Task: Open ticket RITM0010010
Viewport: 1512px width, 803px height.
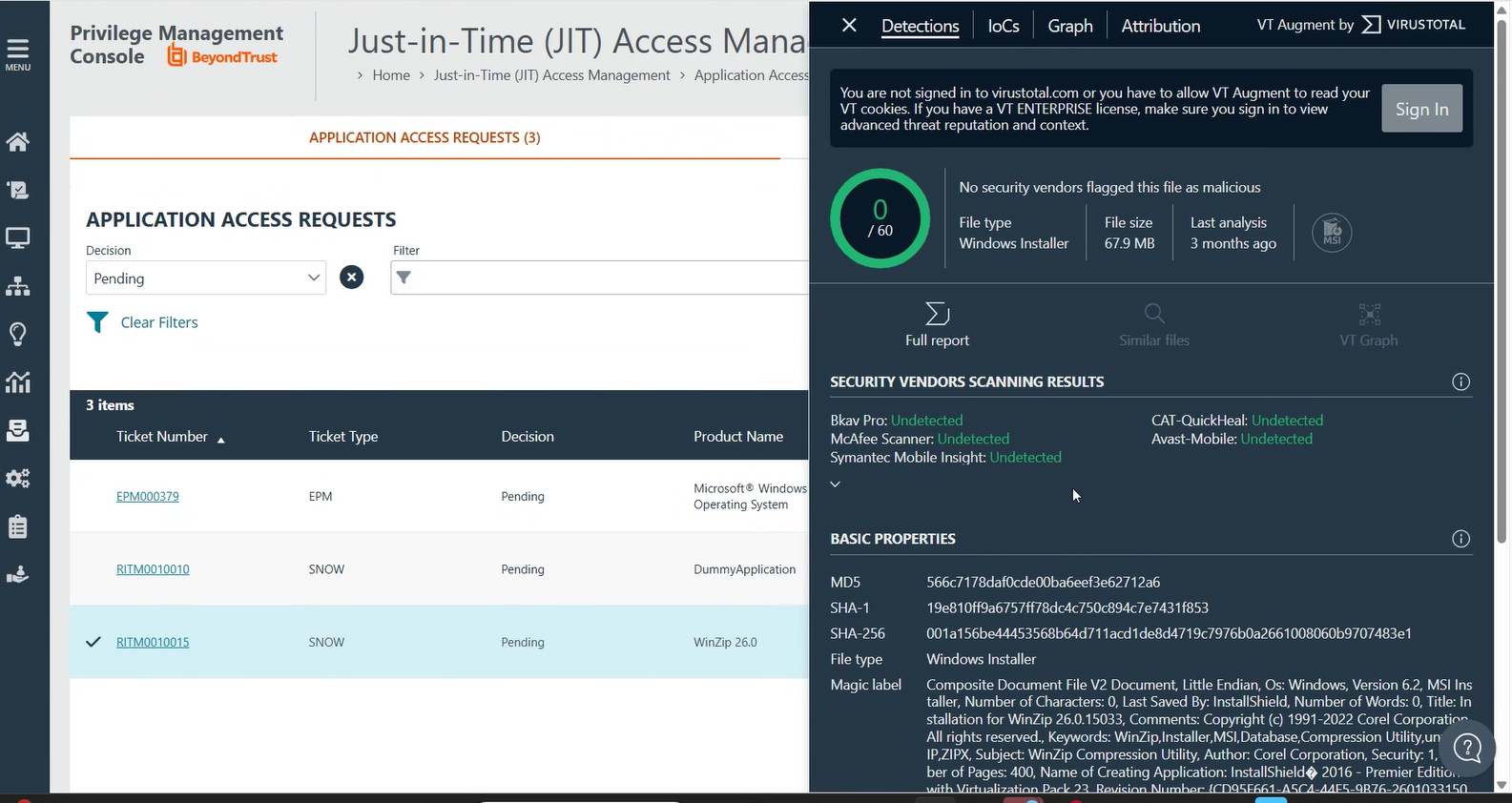Action: pos(153,569)
